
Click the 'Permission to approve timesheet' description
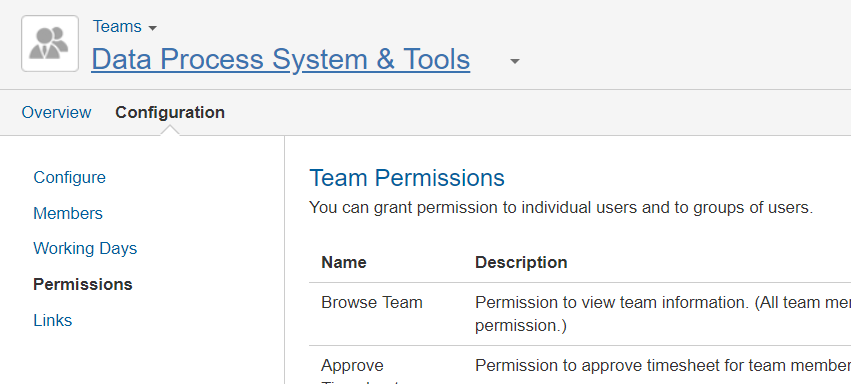click(663, 366)
